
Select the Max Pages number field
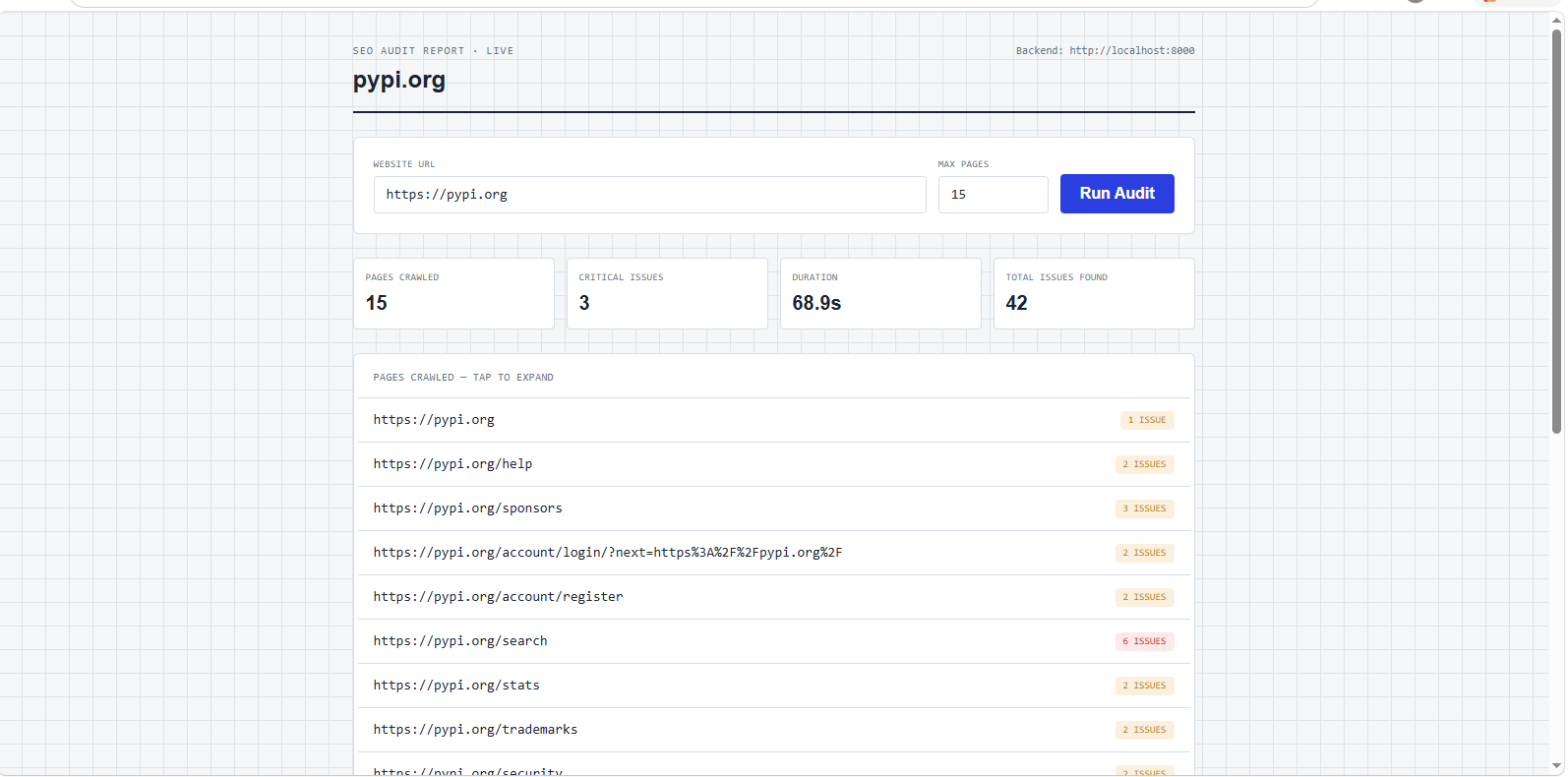tap(993, 195)
